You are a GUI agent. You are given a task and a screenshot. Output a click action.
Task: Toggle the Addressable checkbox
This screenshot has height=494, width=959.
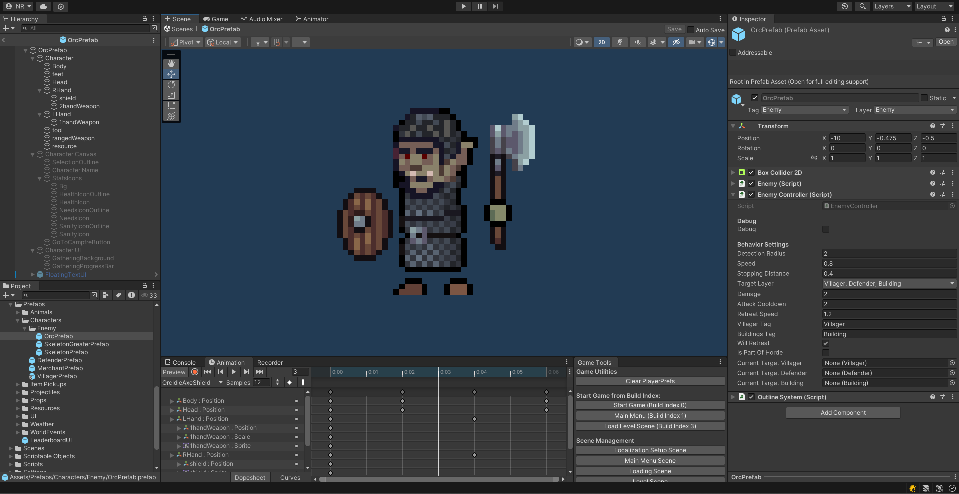point(733,53)
